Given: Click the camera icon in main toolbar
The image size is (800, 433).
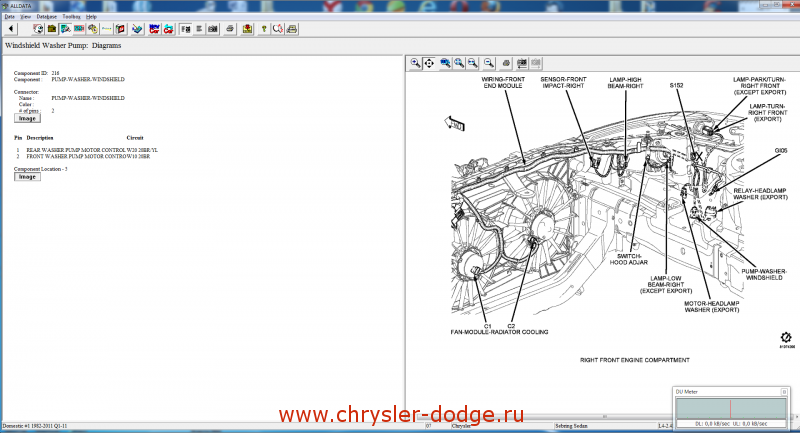Looking at the screenshot, I should coord(213,29).
